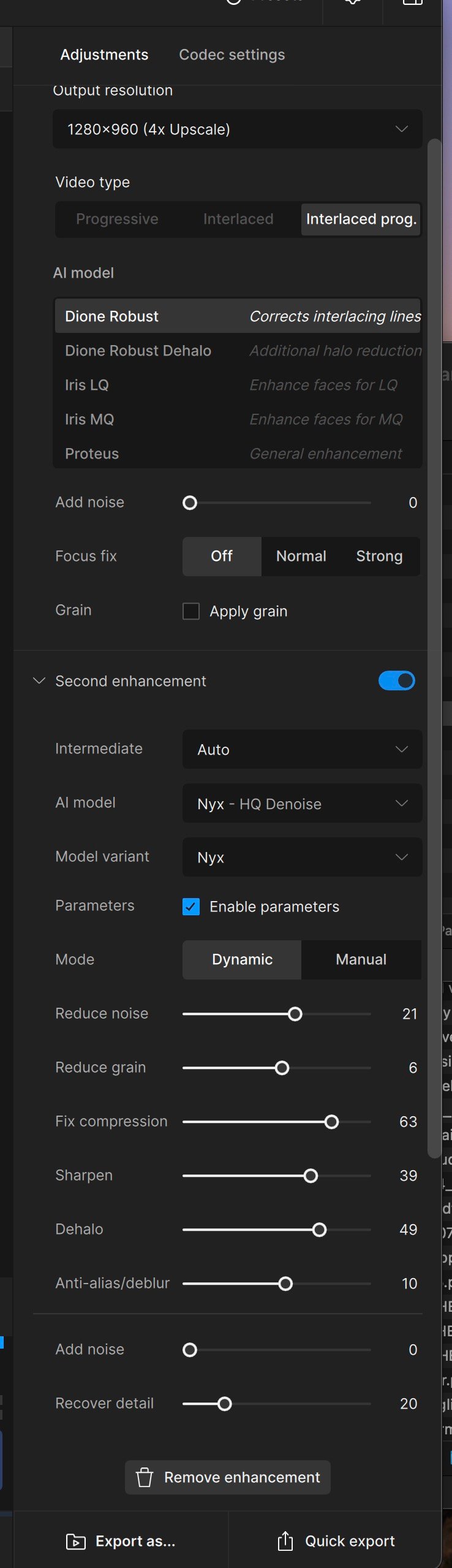Click the Fix compression slider handle
452x1568 pixels.
332,1122
